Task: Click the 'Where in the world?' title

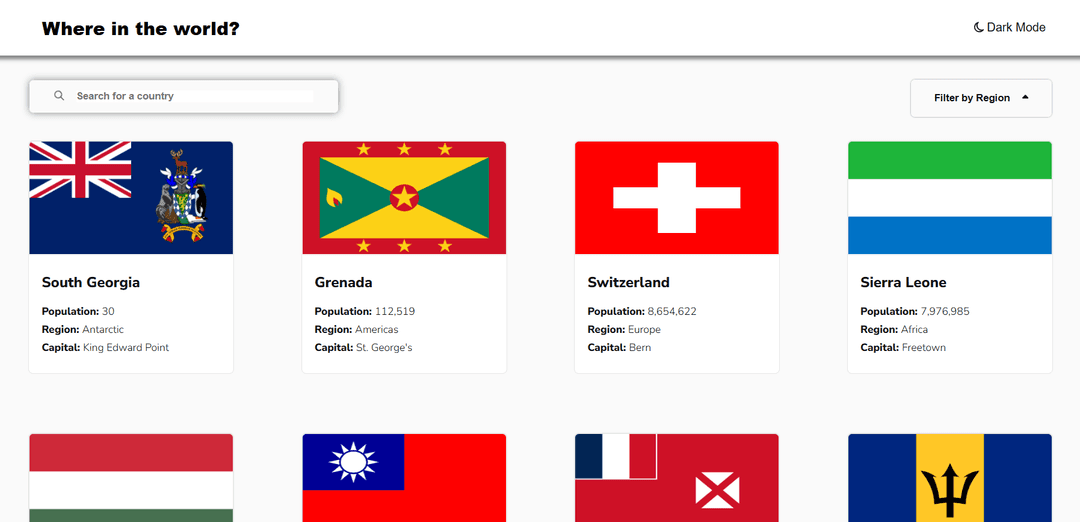Action: [x=141, y=29]
